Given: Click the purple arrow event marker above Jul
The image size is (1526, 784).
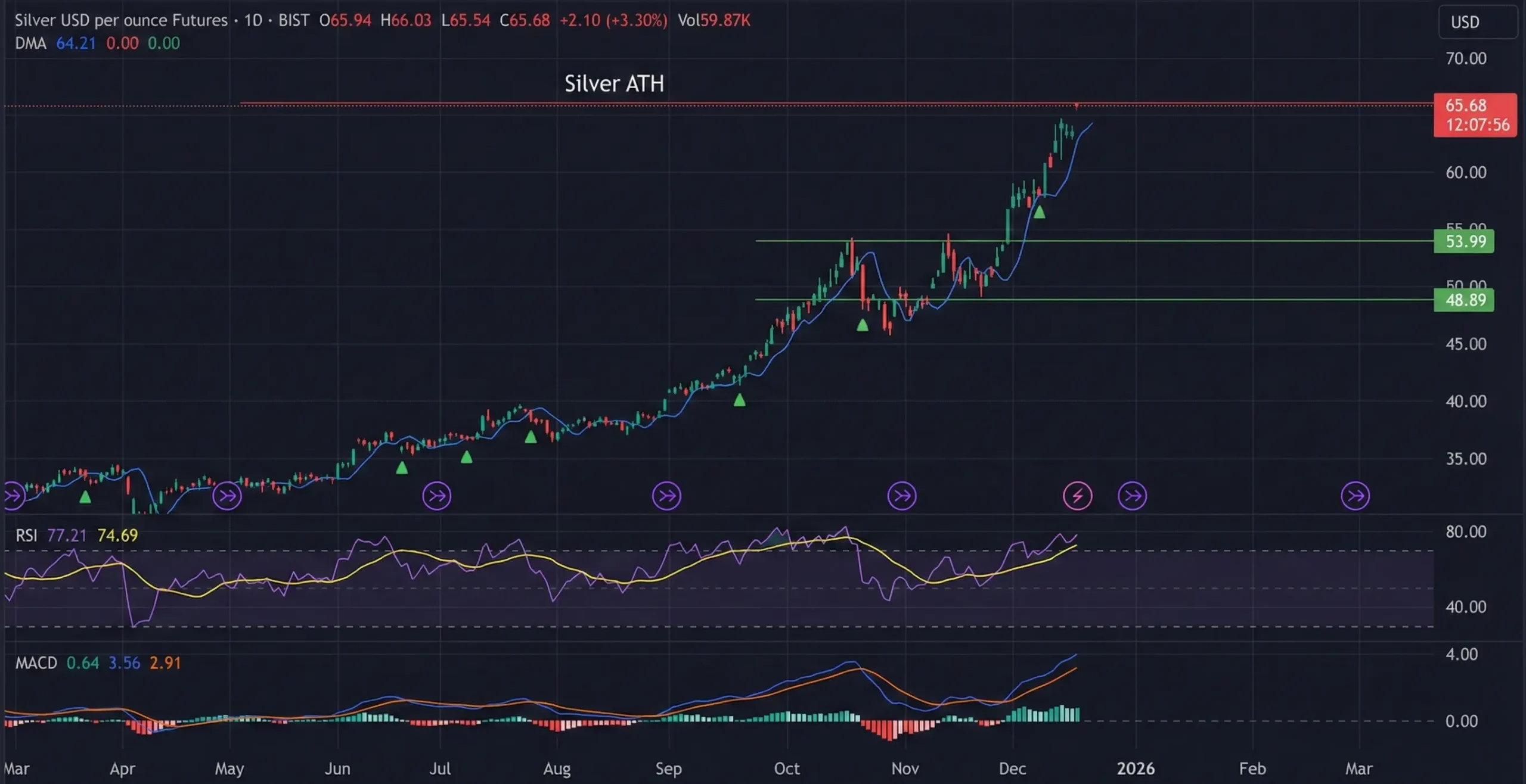Looking at the screenshot, I should pos(437,496).
